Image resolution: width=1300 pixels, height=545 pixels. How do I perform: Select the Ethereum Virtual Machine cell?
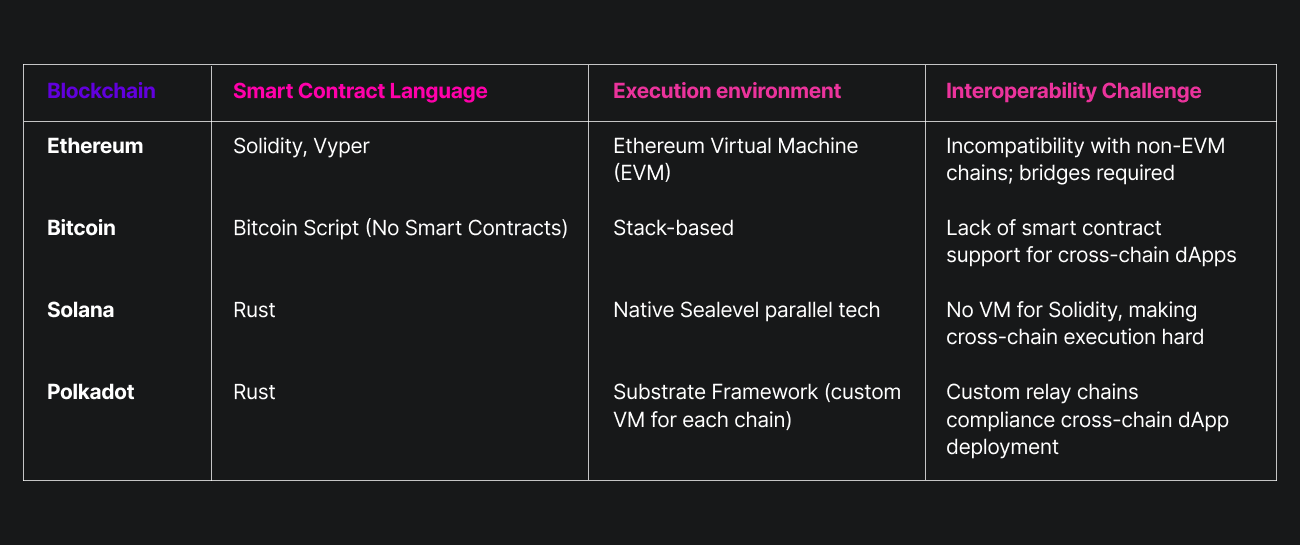[735, 159]
